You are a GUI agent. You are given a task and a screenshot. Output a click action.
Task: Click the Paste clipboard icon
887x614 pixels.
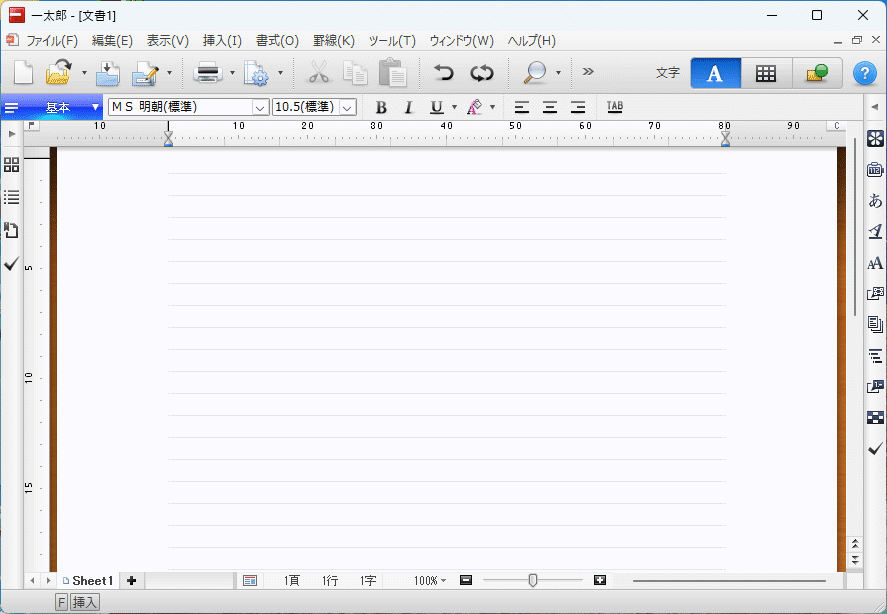point(392,73)
